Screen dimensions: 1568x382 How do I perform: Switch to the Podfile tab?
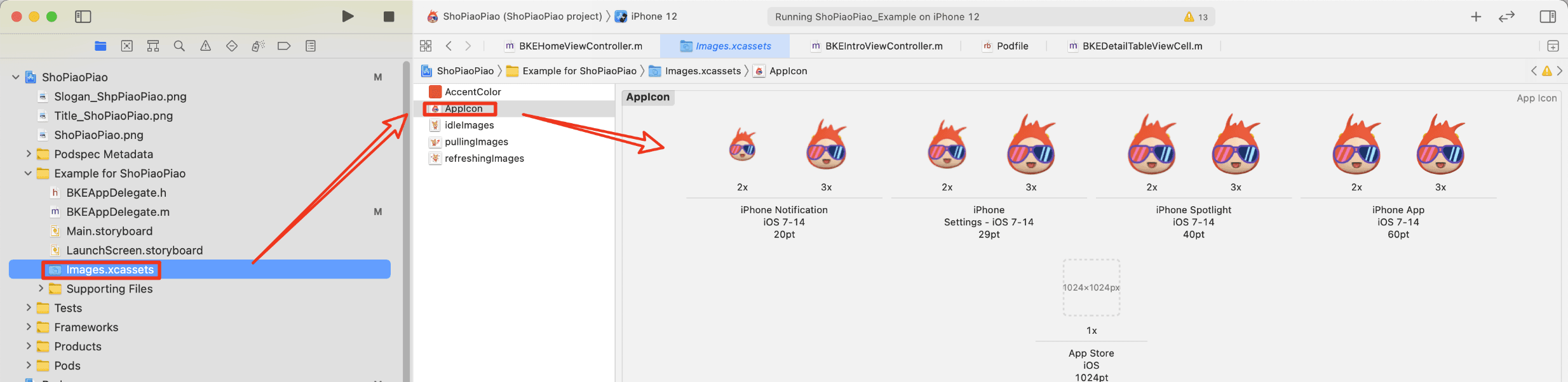1005,46
